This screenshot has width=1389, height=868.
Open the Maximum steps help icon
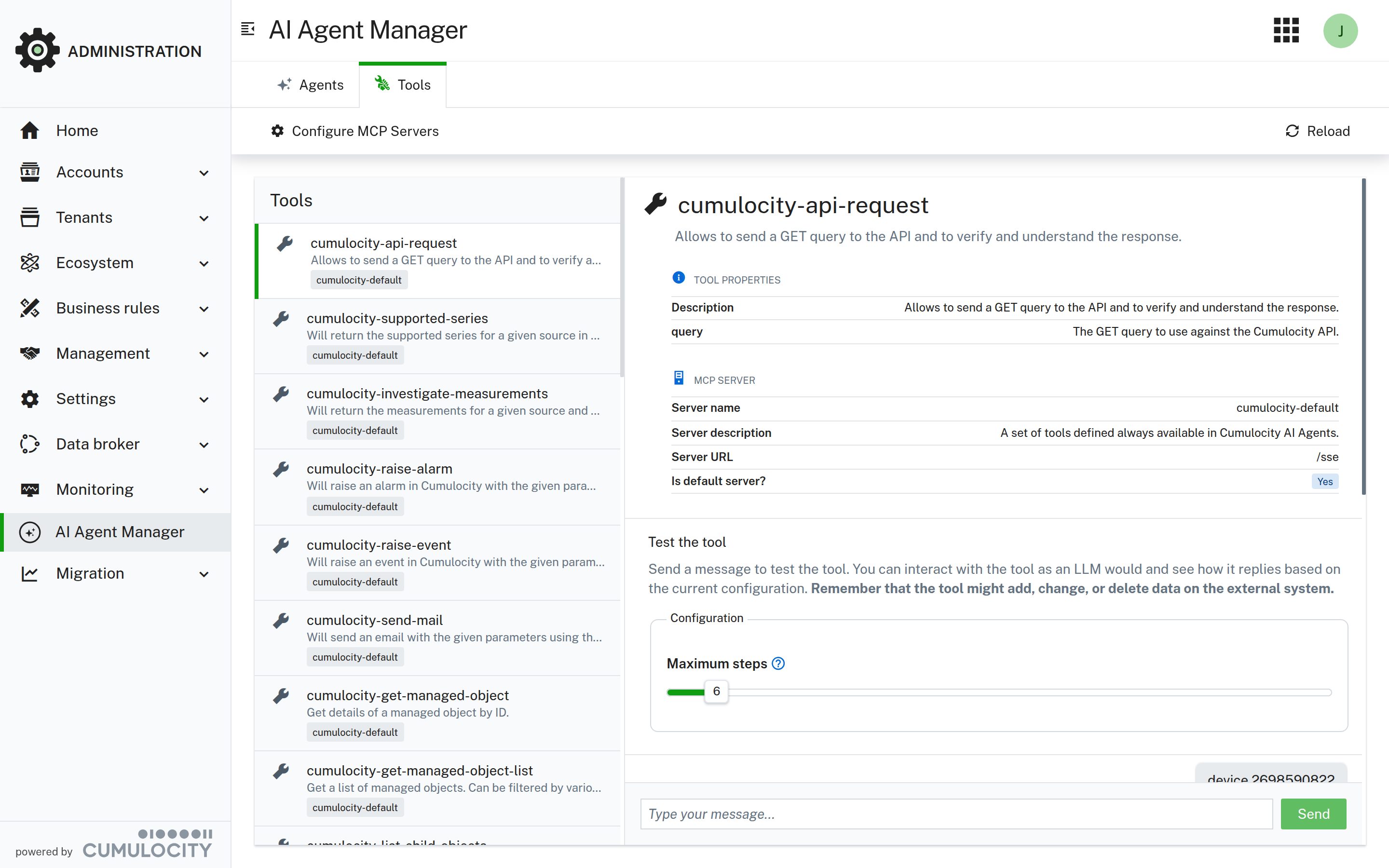coord(778,663)
